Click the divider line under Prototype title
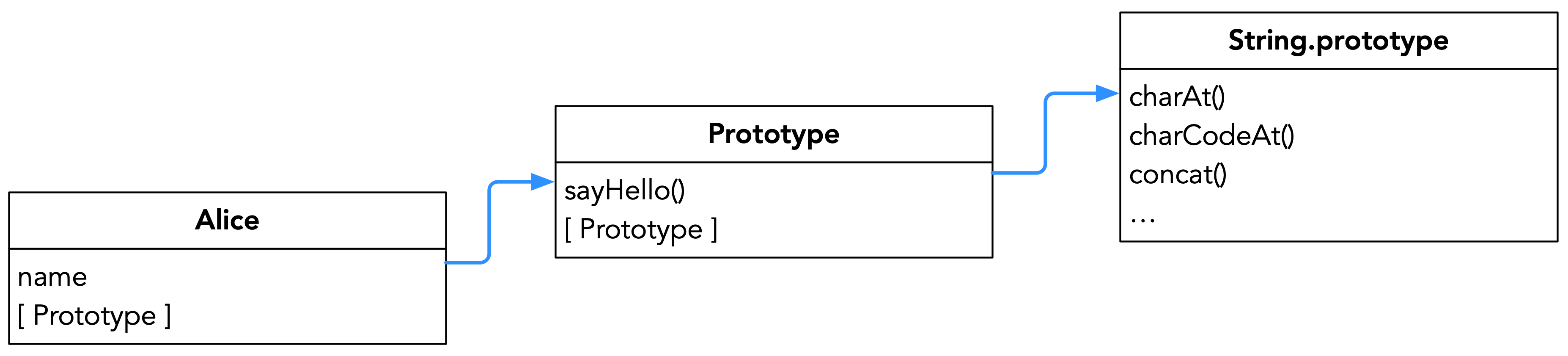The width and height of the screenshot is (1568, 356). (773, 163)
